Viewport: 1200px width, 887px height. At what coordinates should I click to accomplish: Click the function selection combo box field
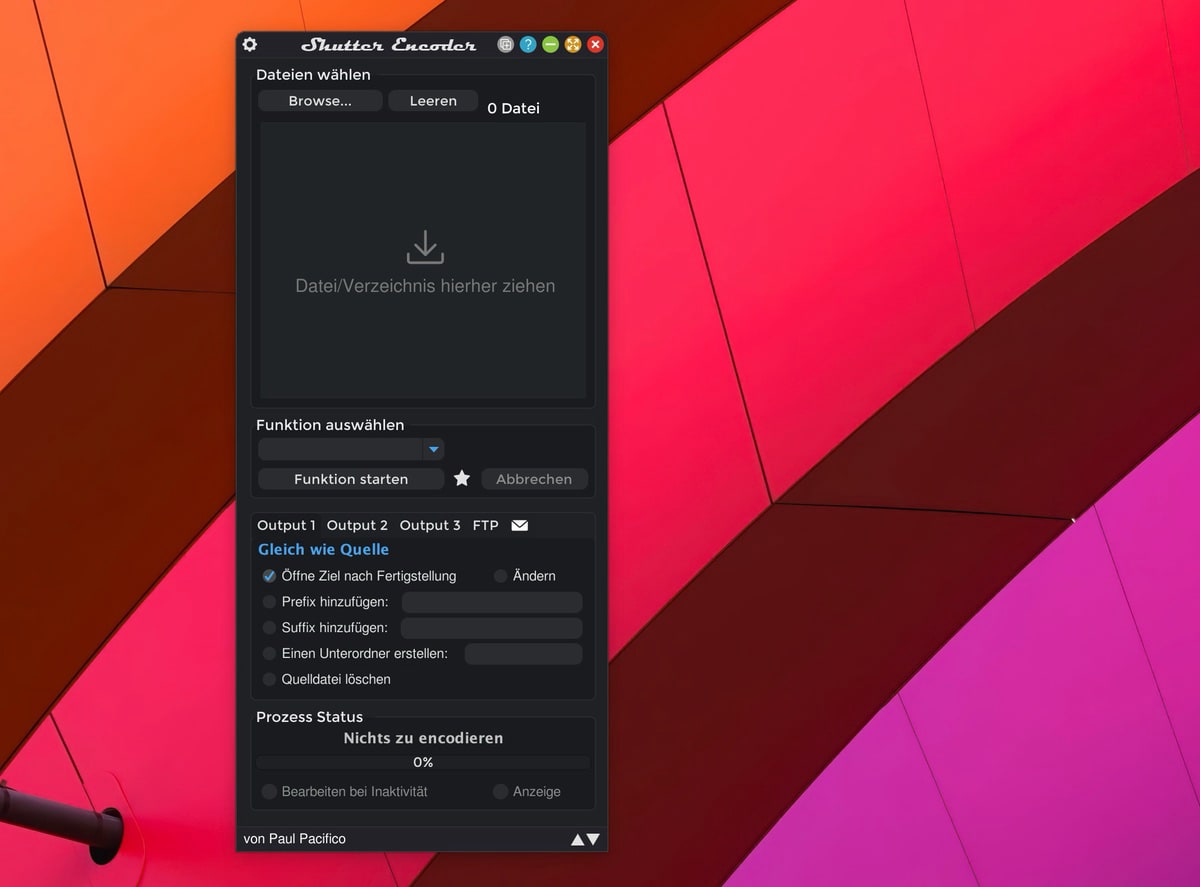coord(340,450)
